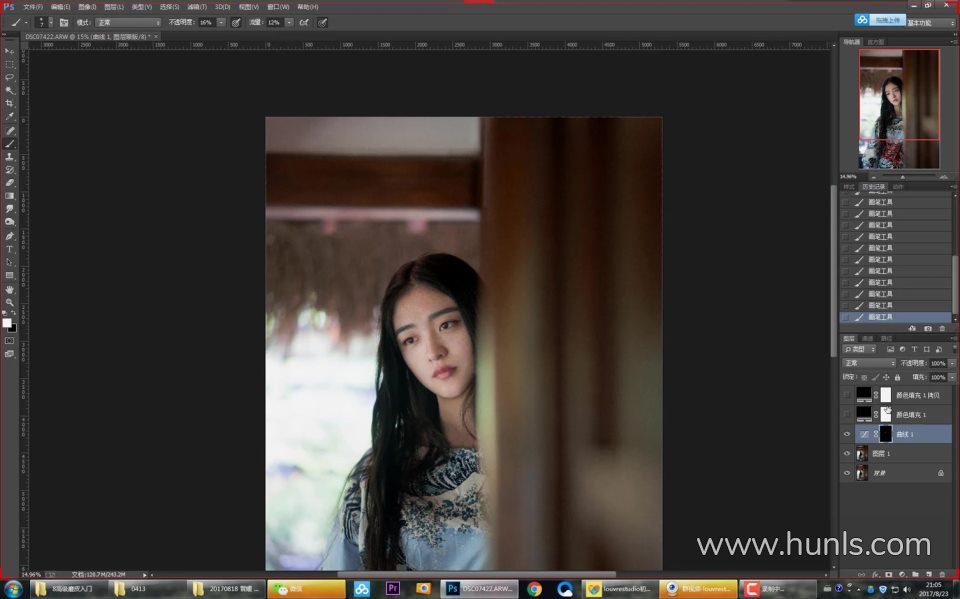Hide the 曲线 1 layer
Viewport: 960px width, 599px height.
tap(847, 434)
